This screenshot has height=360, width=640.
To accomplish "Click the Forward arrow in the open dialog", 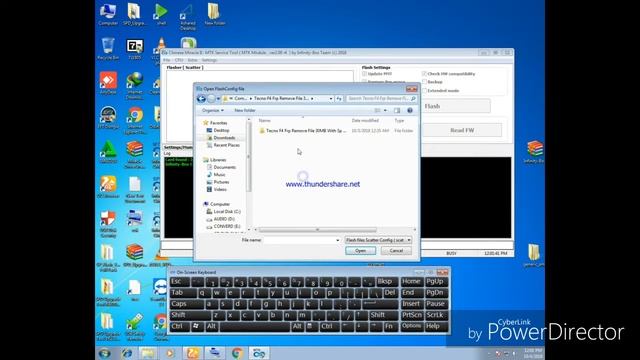I will pos(211,99).
